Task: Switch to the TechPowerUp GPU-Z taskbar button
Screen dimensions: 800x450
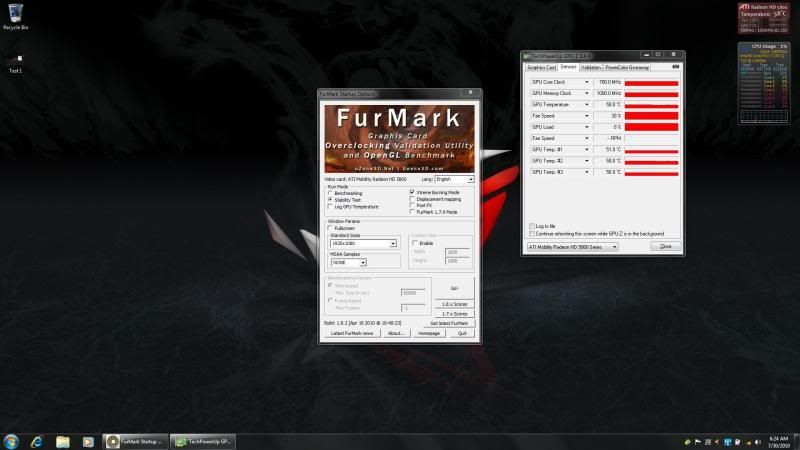Action: pyautogui.click(x=203, y=441)
